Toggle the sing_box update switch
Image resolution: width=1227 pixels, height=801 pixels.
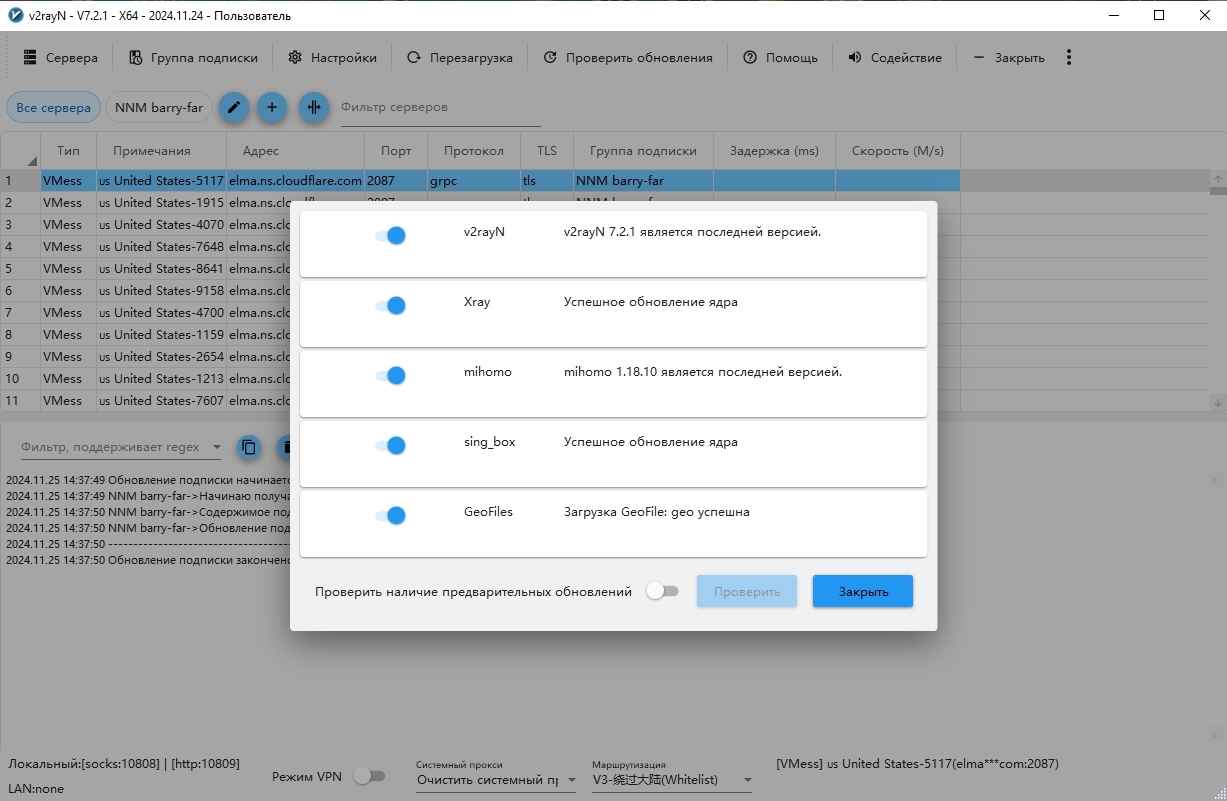(390, 445)
